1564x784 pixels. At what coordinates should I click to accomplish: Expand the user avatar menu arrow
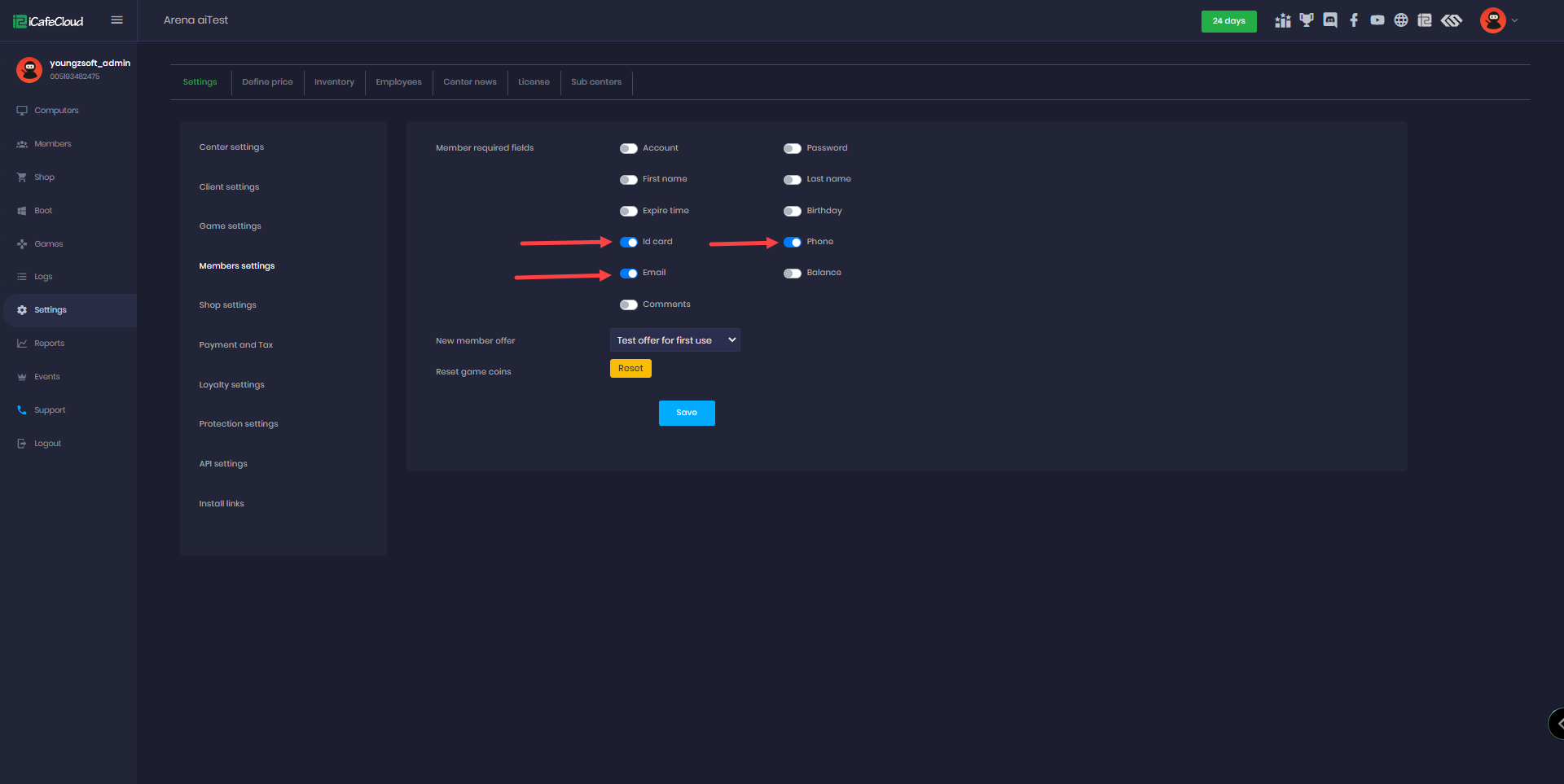1514,21
